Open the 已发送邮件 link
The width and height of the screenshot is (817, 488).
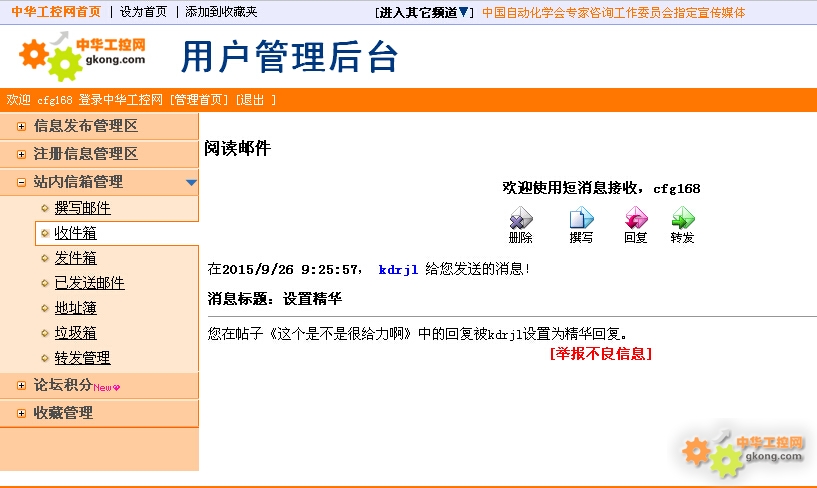(90, 283)
